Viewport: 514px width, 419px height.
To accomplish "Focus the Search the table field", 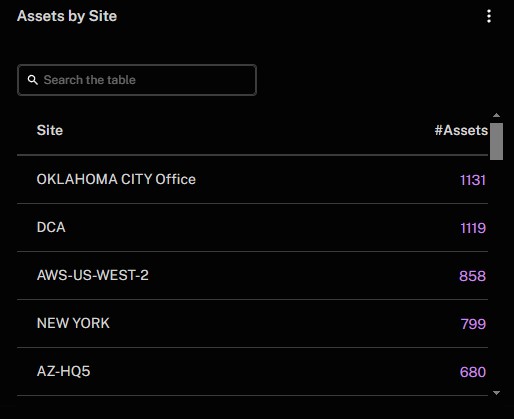I will point(137,80).
